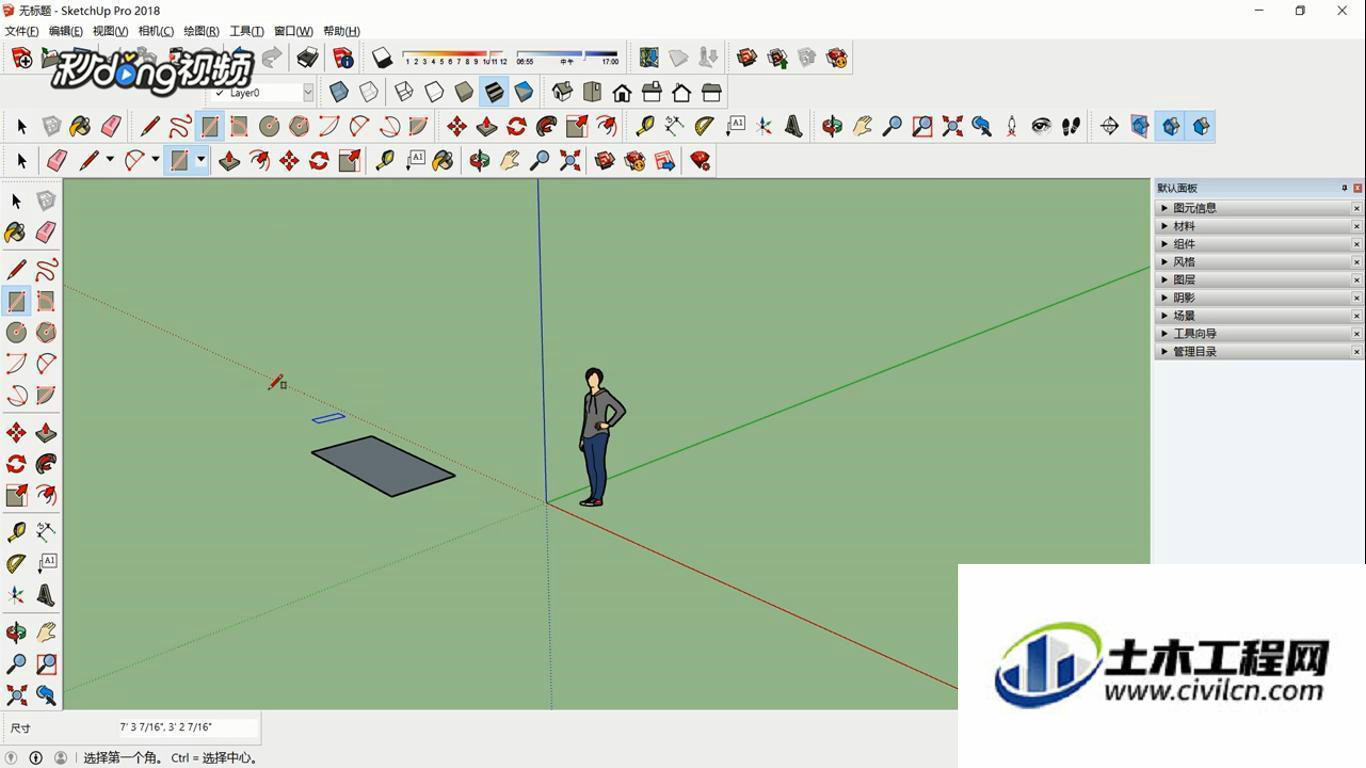Open Model Info icon beside the printer
1366x768 pixels.
pyautogui.click(x=343, y=58)
